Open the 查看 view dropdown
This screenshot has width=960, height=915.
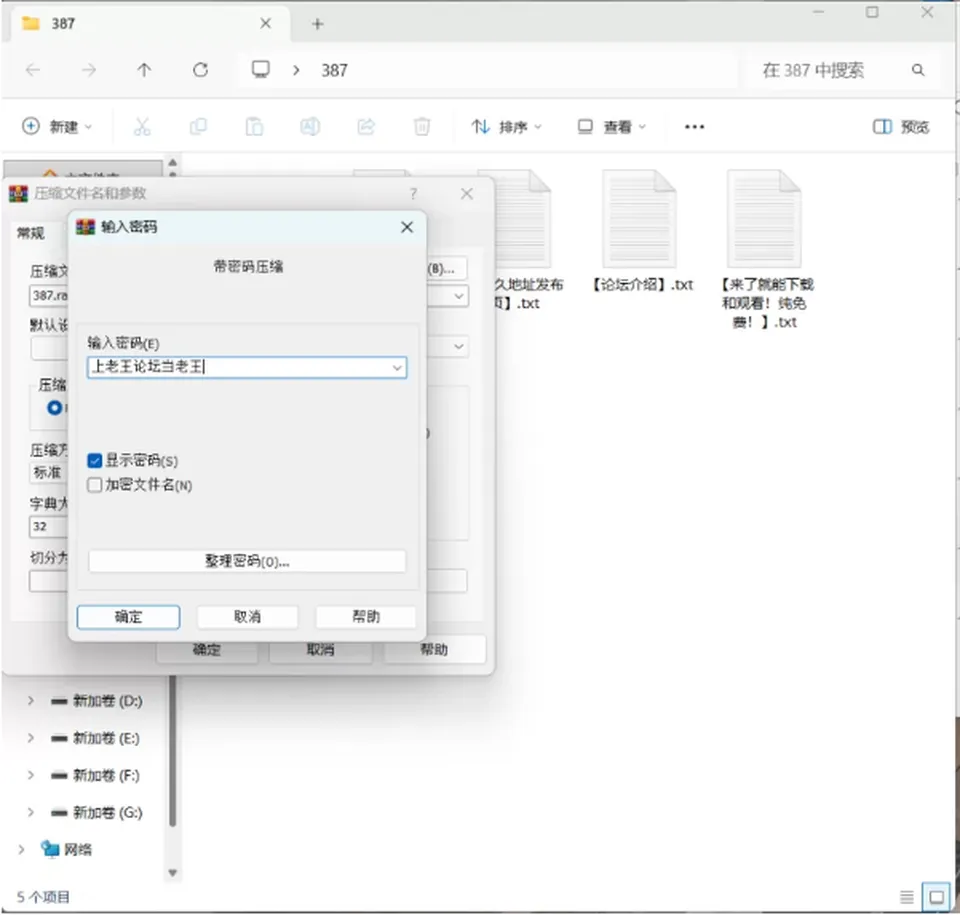pyautogui.click(x=612, y=127)
